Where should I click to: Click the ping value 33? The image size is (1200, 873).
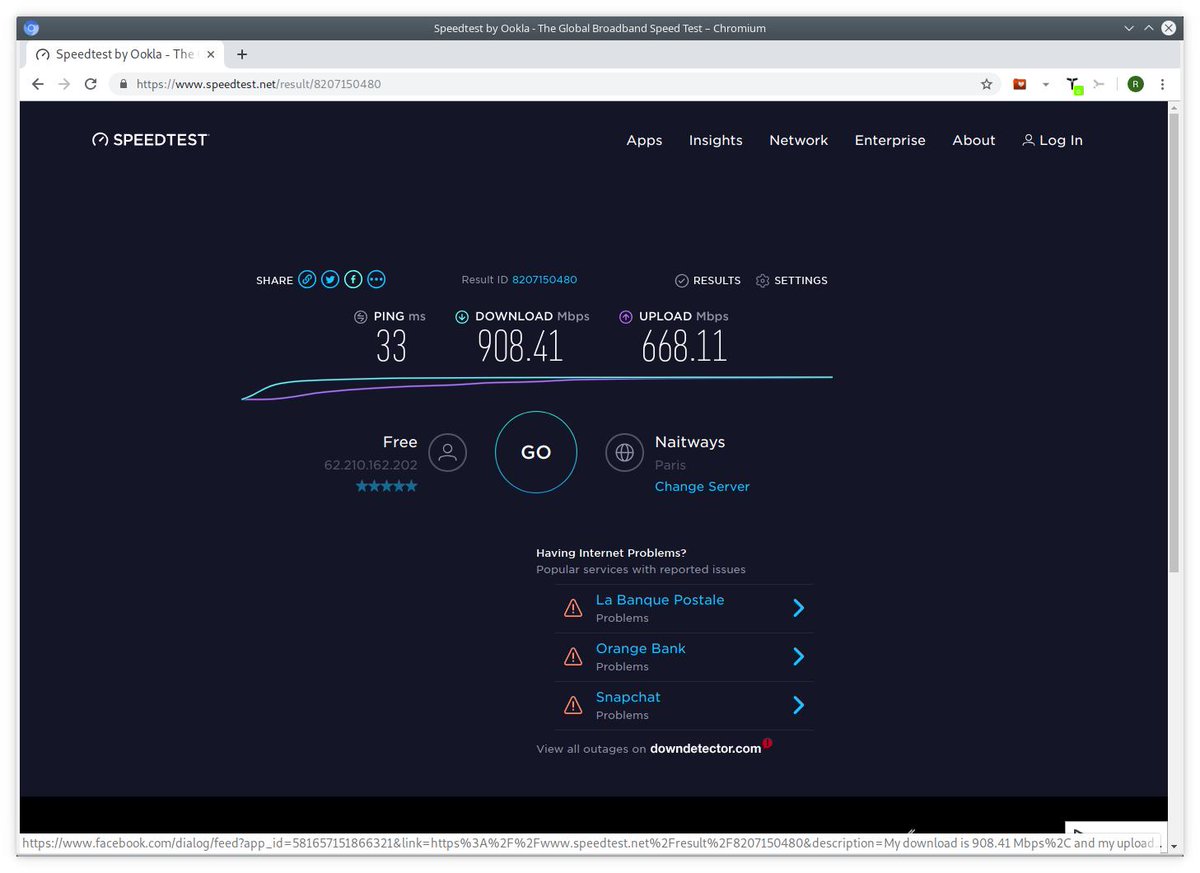click(391, 347)
